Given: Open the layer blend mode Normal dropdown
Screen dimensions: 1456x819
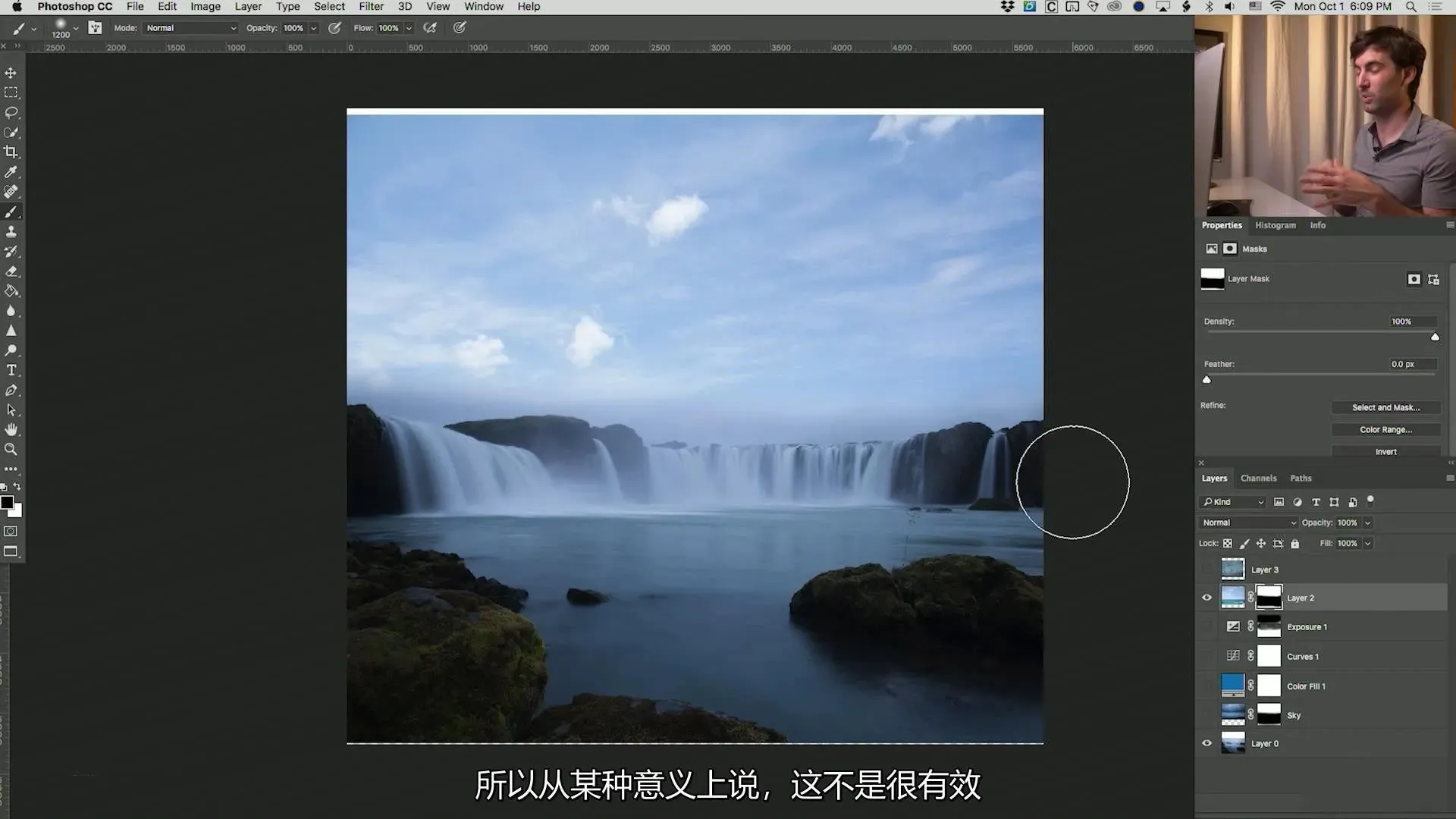Looking at the screenshot, I should (1248, 522).
